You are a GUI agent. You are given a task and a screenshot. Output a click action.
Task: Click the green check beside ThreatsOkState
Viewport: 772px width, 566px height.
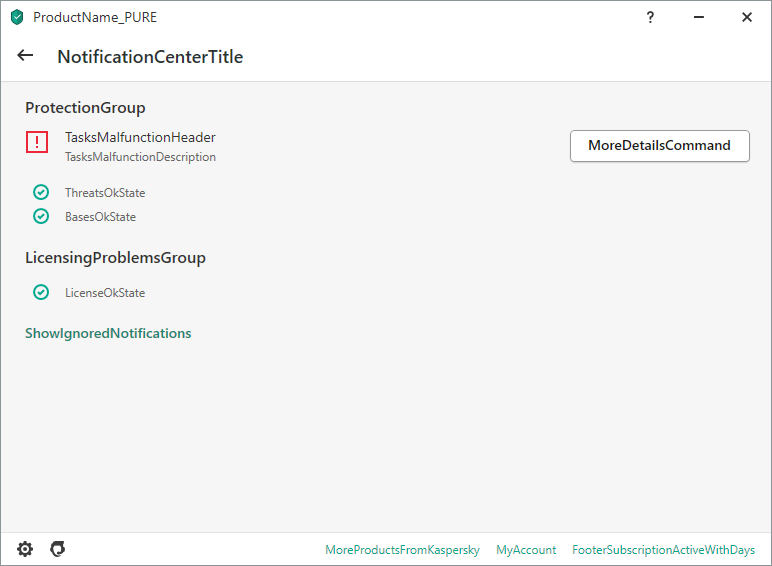pyautogui.click(x=41, y=192)
